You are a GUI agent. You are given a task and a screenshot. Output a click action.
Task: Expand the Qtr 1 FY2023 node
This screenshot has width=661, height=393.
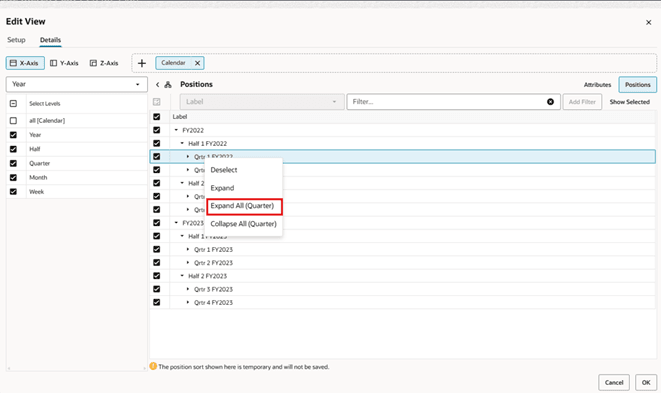click(188, 249)
